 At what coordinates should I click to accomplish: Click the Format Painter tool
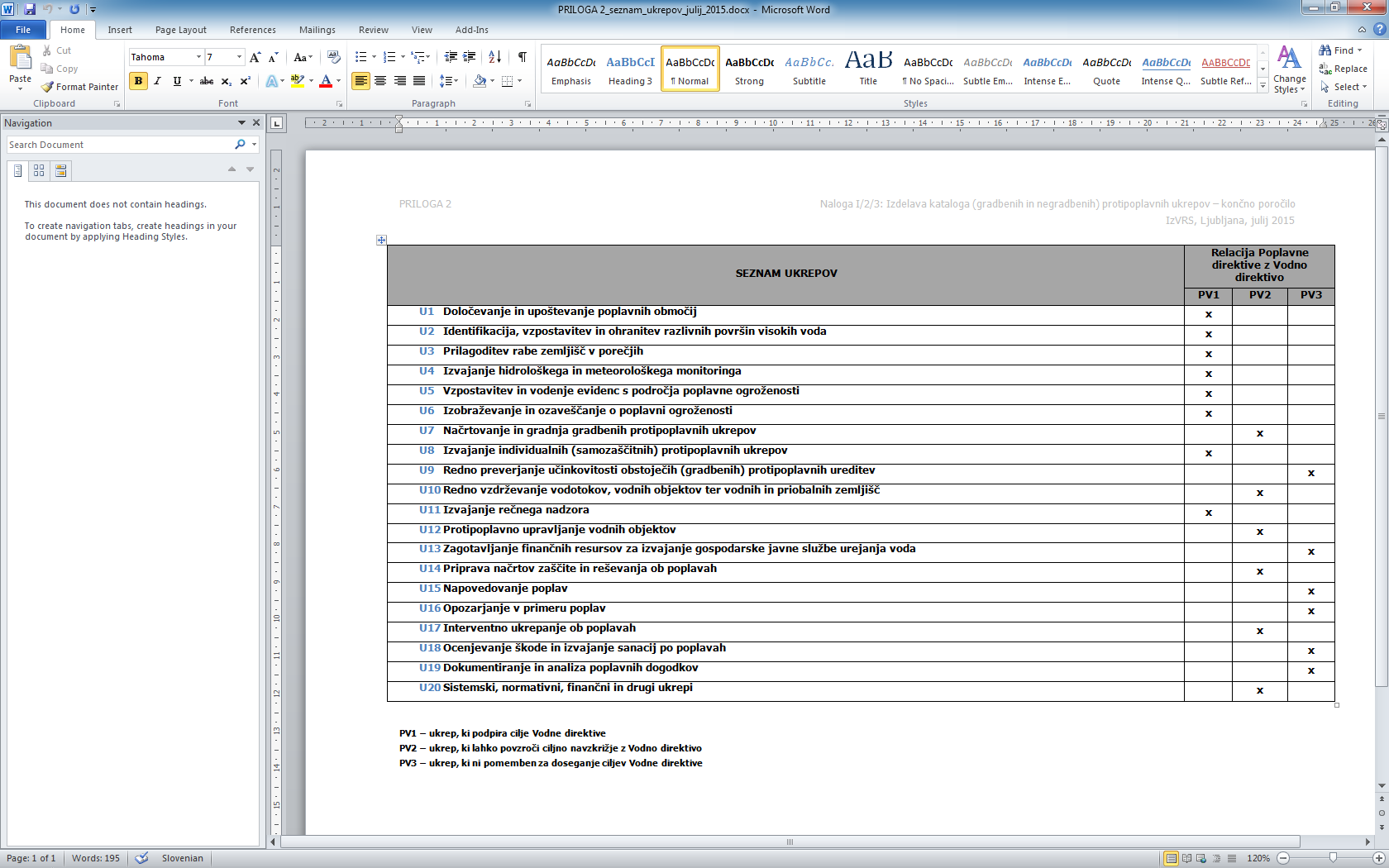[x=80, y=87]
